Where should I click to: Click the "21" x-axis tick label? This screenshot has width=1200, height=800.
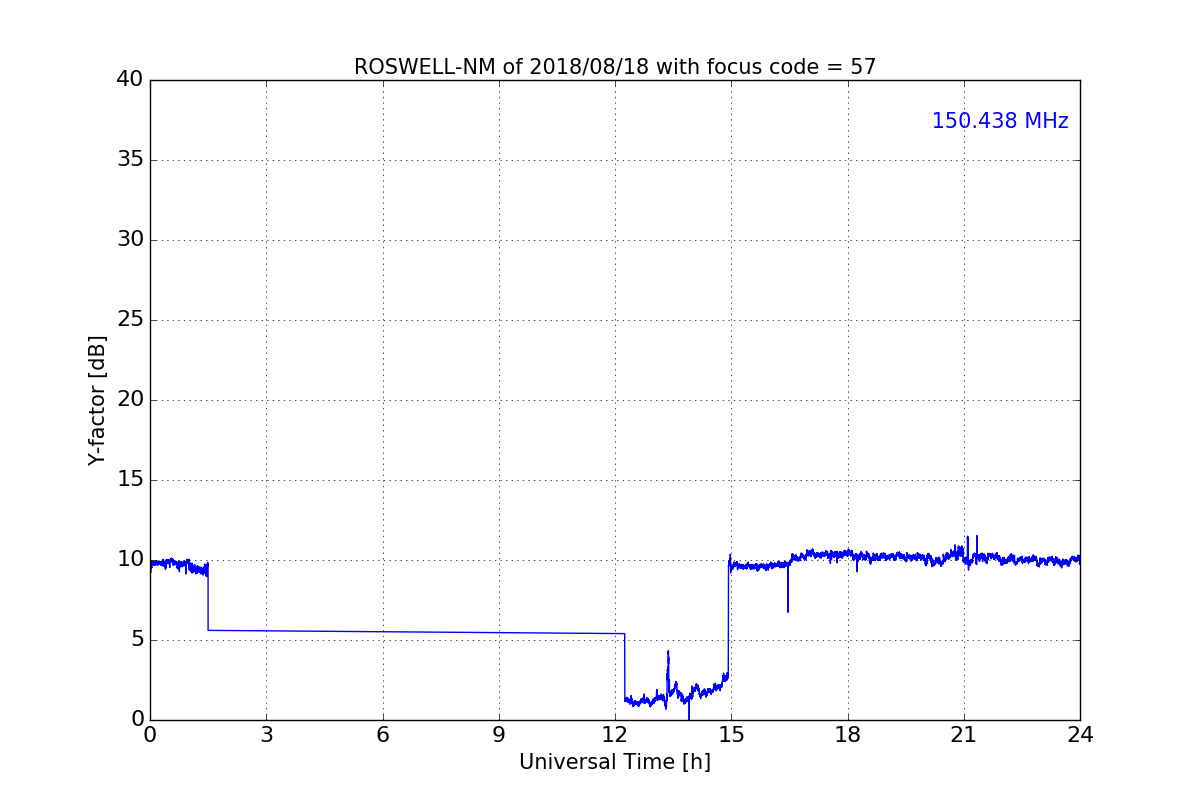pos(964,735)
